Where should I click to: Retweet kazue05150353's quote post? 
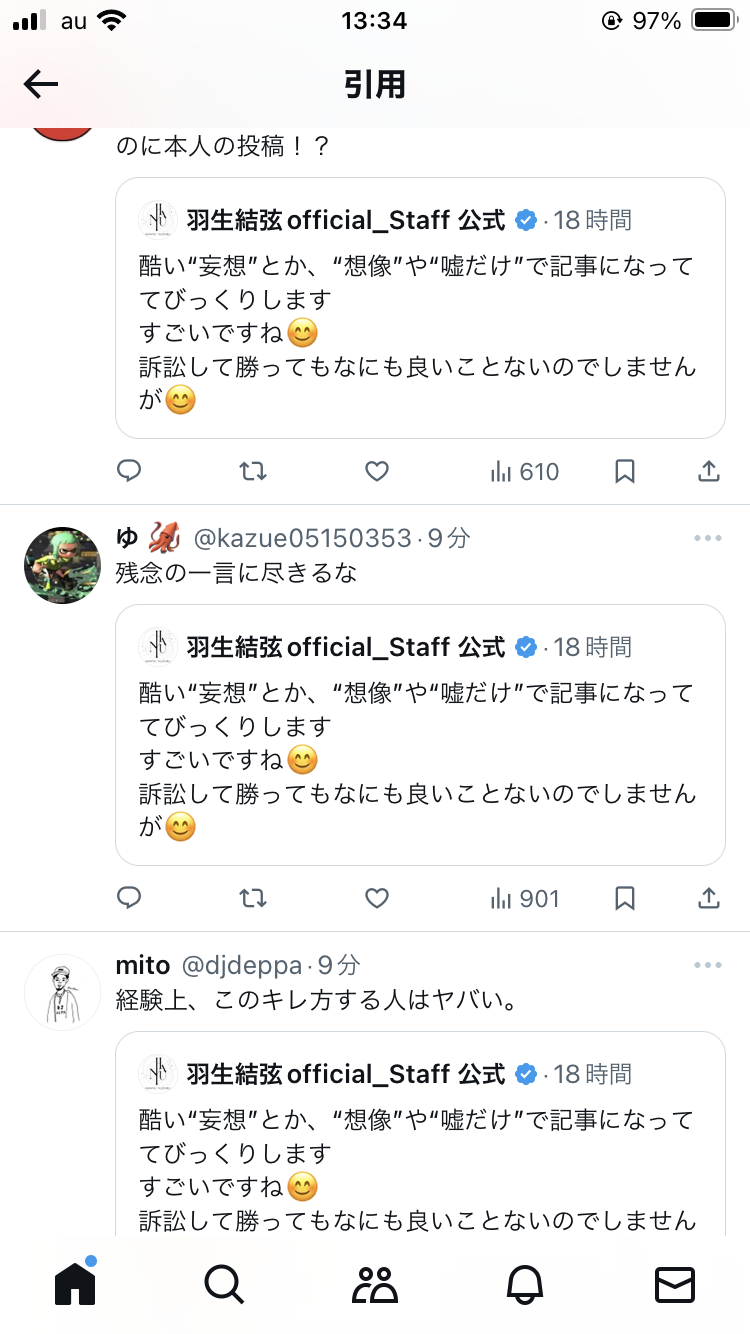[x=253, y=898]
